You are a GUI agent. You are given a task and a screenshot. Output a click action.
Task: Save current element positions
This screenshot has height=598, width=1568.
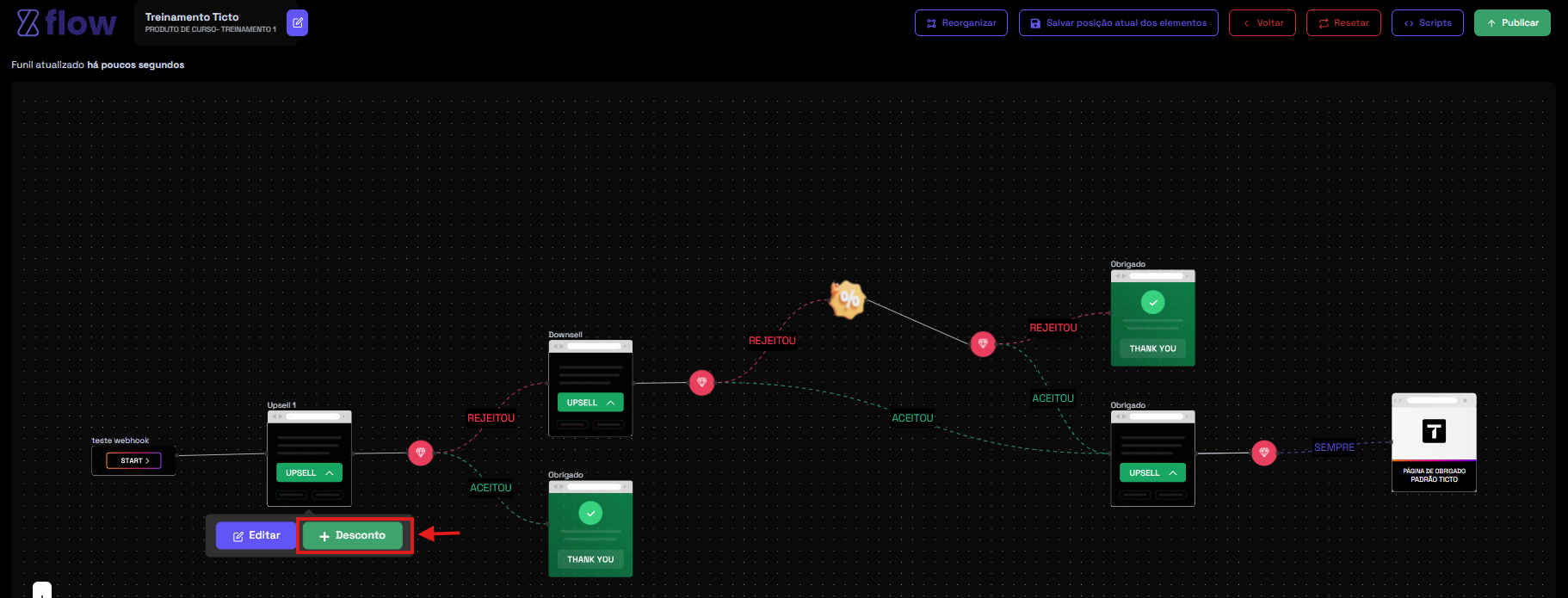coord(1118,23)
